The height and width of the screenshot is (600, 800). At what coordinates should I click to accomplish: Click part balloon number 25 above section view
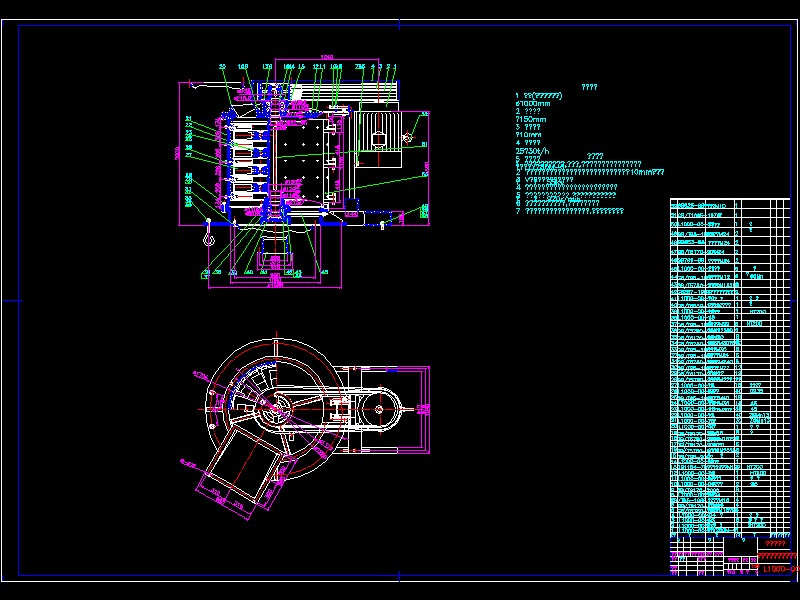[222, 67]
